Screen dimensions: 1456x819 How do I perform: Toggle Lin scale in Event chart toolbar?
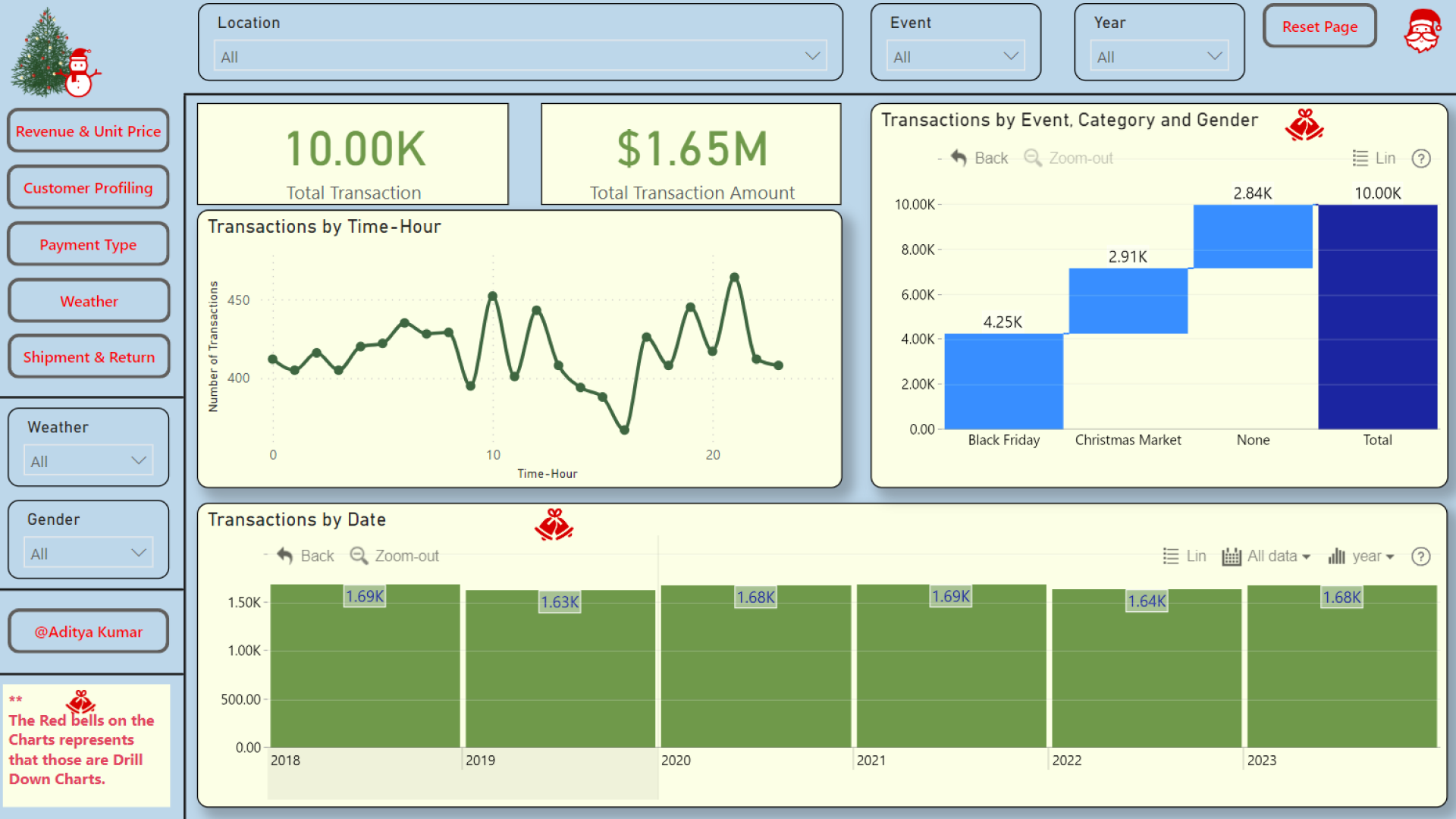(1374, 158)
